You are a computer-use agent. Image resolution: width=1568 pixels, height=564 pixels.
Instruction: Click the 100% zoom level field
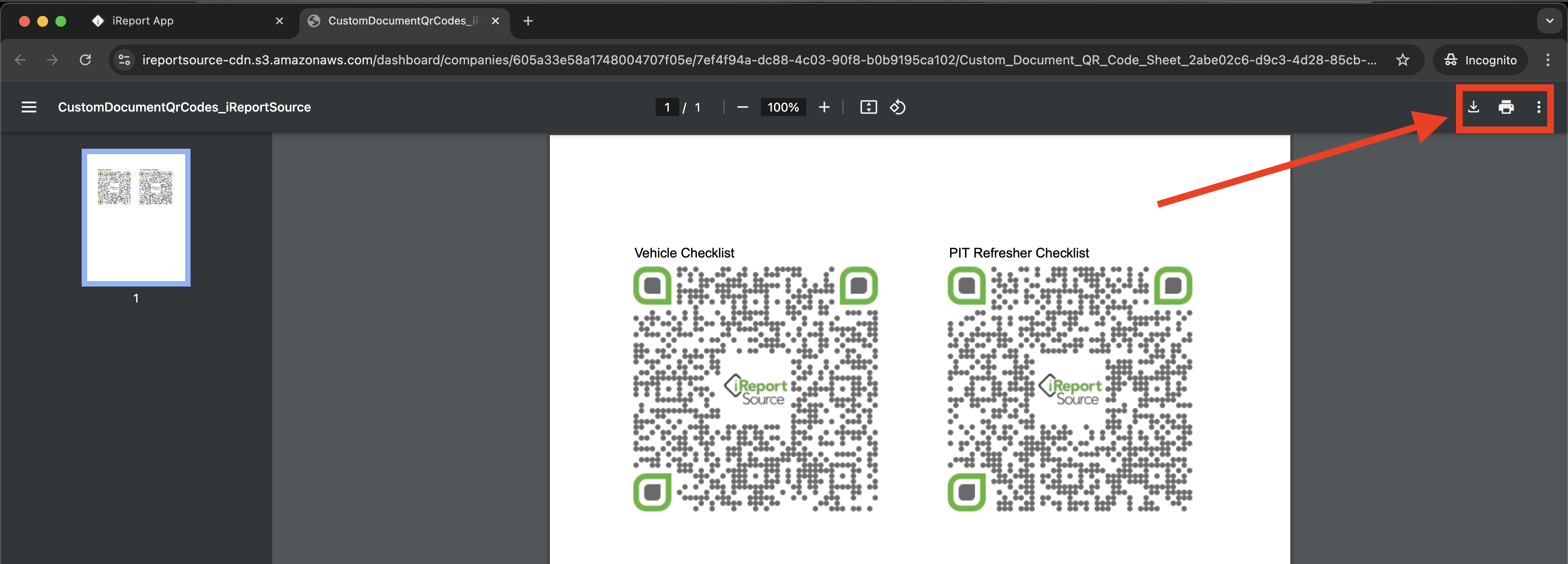[x=783, y=107]
